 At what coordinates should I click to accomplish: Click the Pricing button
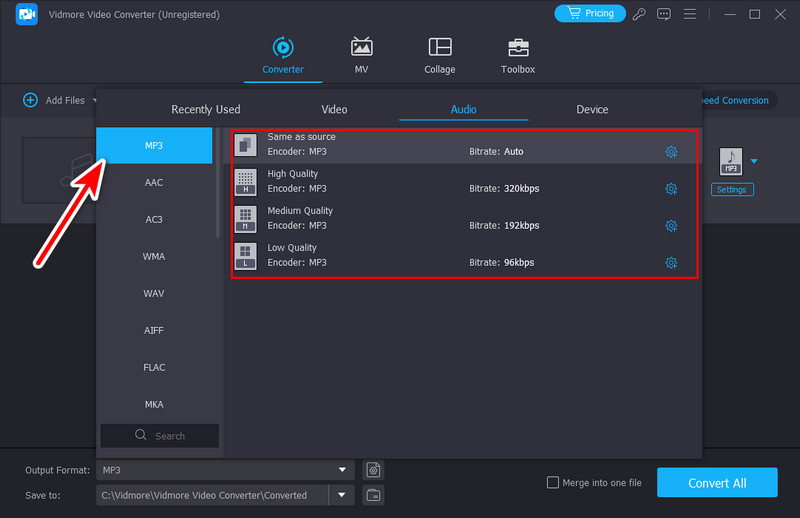[589, 14]
